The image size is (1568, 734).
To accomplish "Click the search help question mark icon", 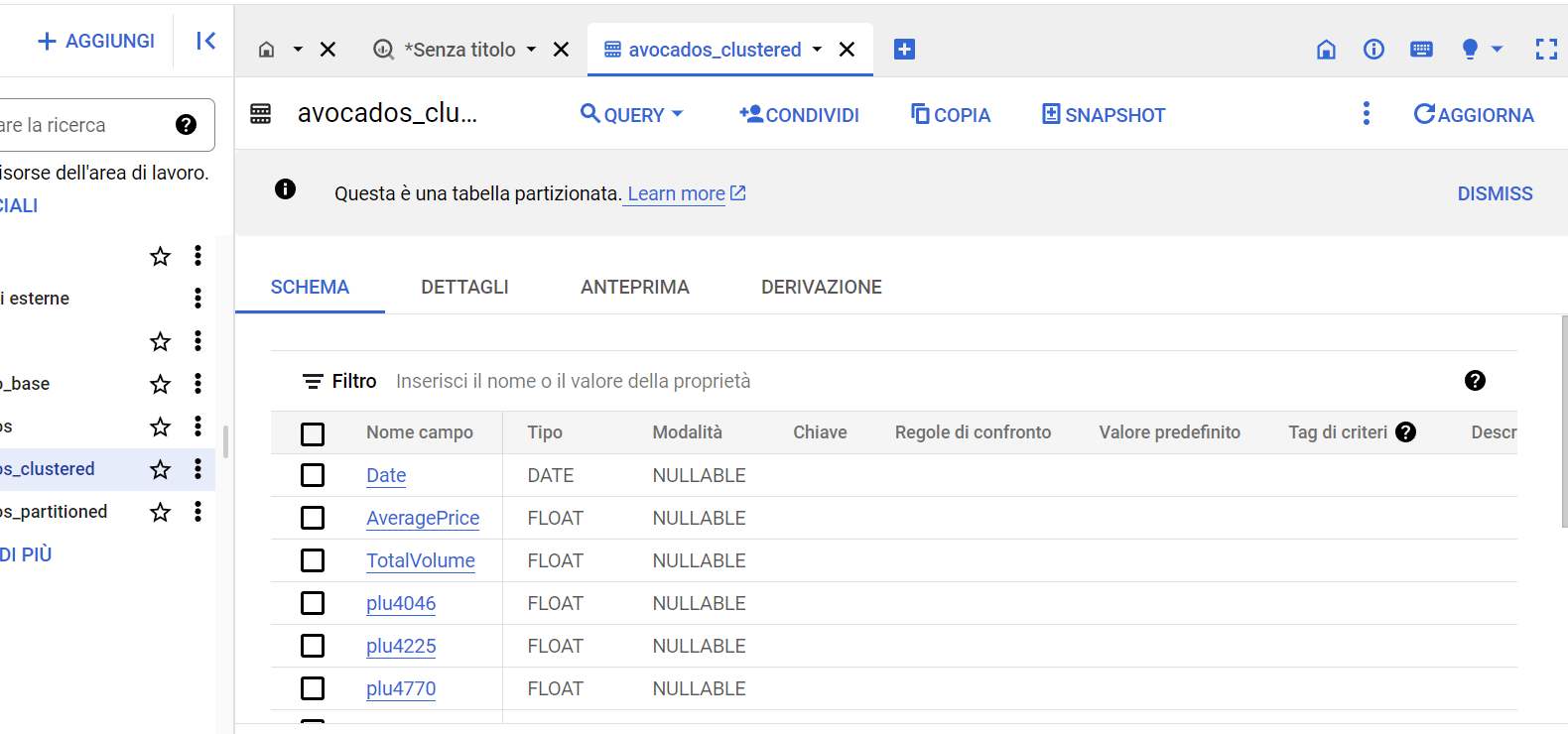I will [186, 125].
